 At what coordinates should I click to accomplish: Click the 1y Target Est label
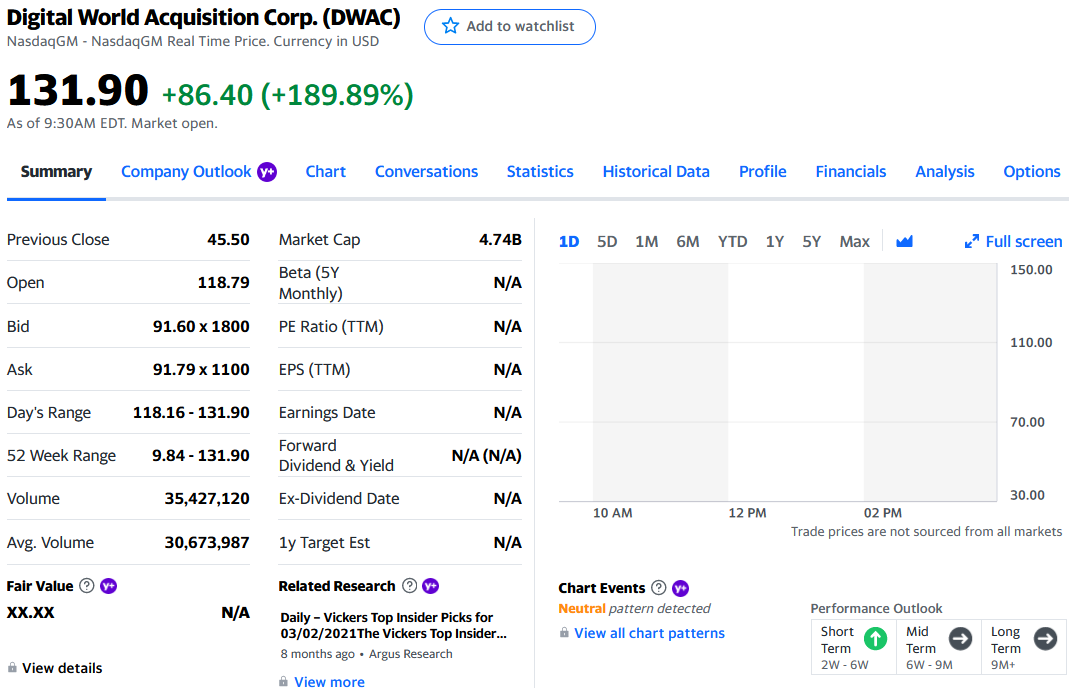(x=324, y=543)
